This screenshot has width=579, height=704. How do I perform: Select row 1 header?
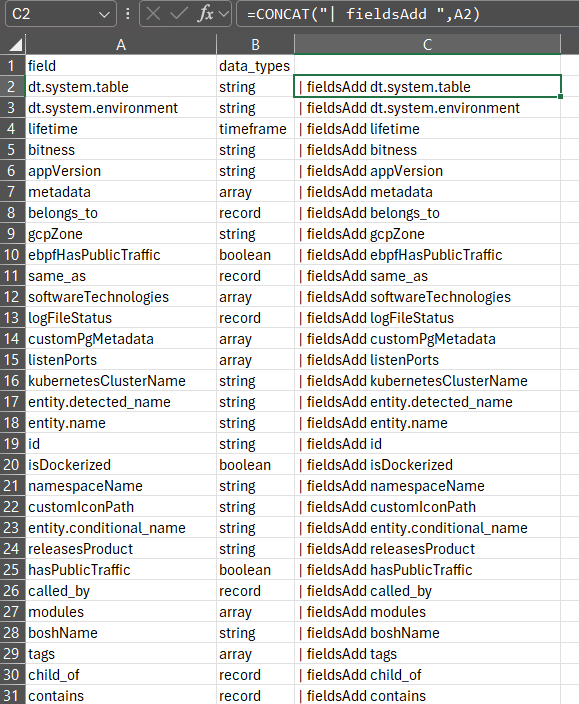(x=12, y=66)
